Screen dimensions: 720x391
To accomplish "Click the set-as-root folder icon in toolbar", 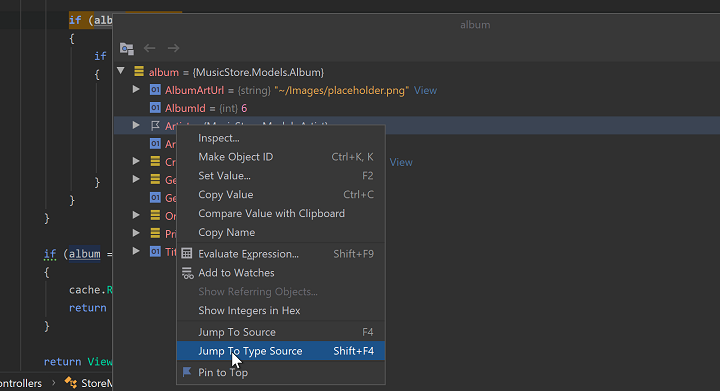I will pyautogui.click(x=127, y=48).
